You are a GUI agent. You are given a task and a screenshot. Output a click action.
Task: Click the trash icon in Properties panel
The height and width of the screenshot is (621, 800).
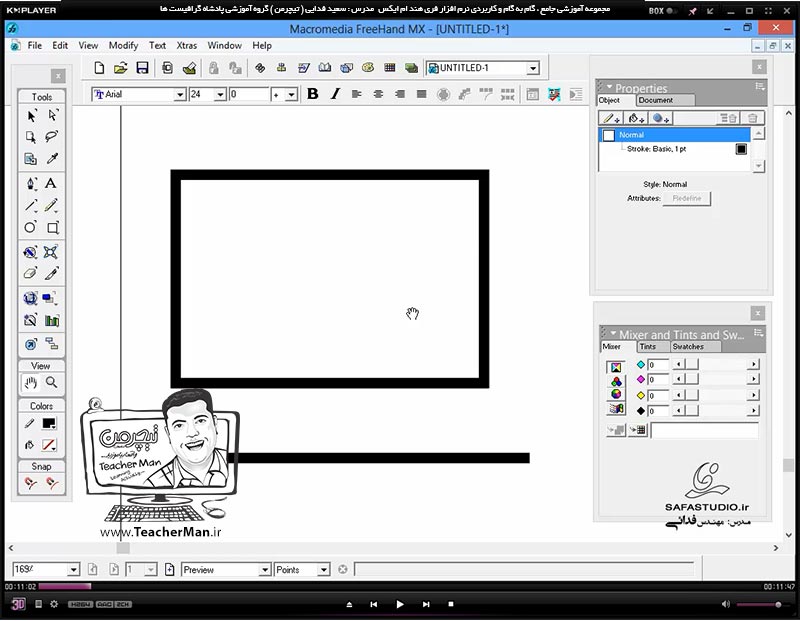[x=752, y=118]
